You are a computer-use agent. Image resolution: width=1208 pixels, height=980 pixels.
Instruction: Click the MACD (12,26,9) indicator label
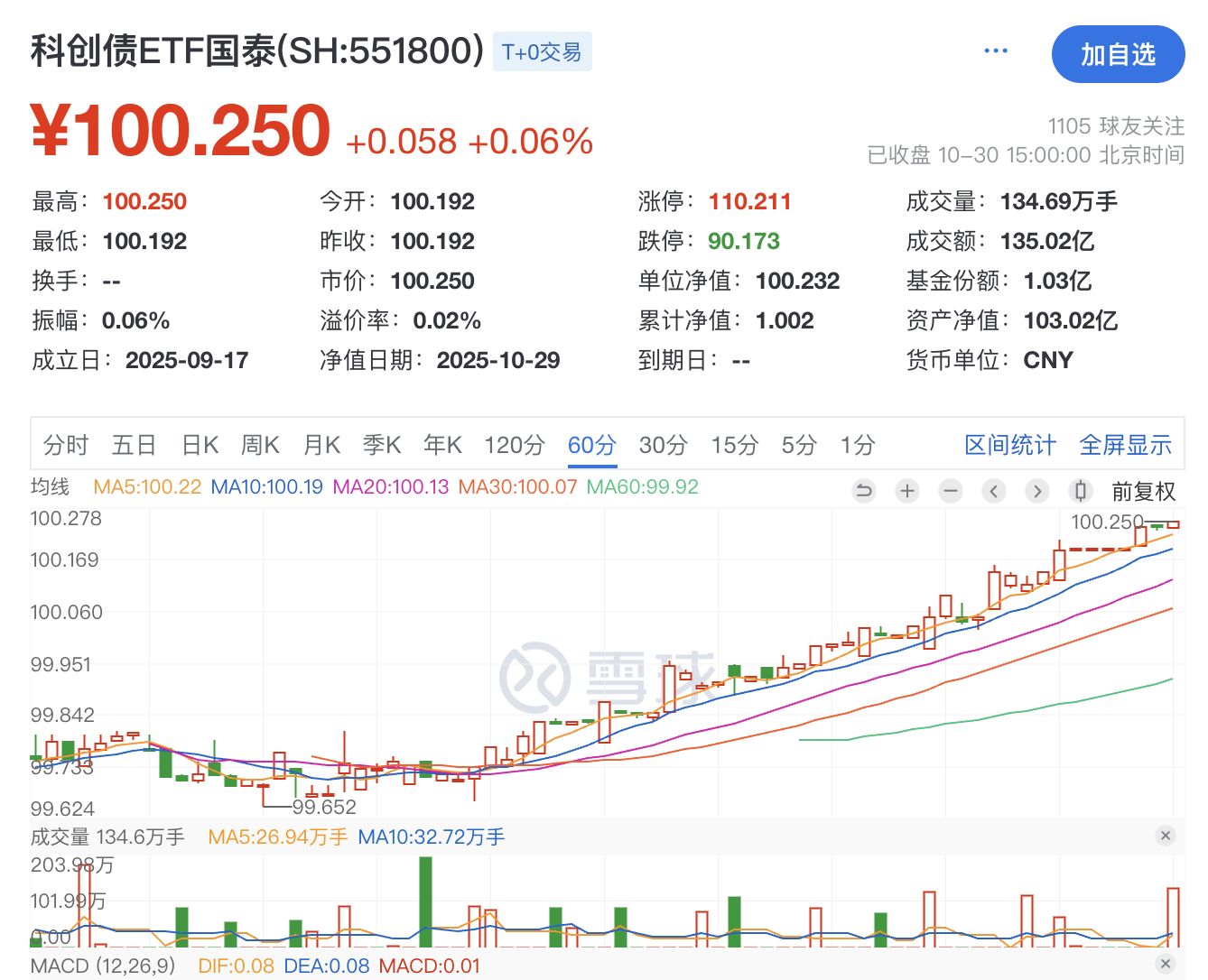[103, 966]
